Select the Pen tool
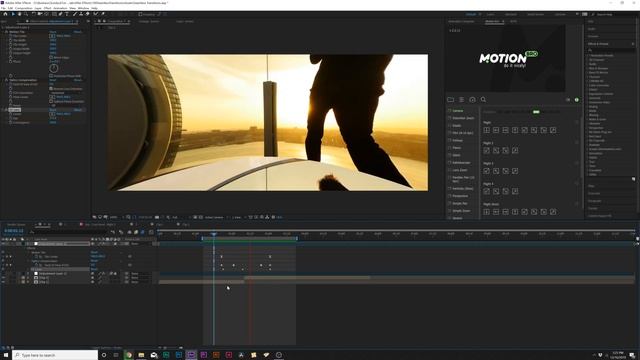640x360 pixels. point(60,14)
